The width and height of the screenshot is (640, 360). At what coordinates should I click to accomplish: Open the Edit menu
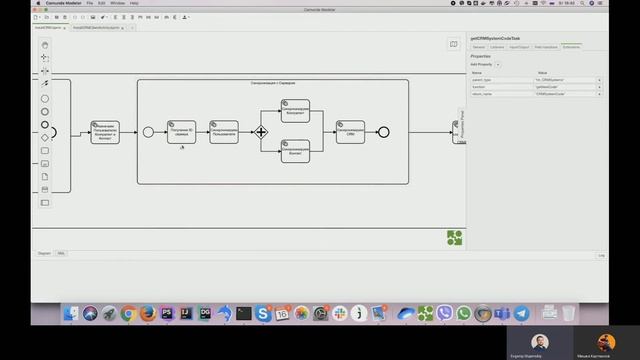101,3
